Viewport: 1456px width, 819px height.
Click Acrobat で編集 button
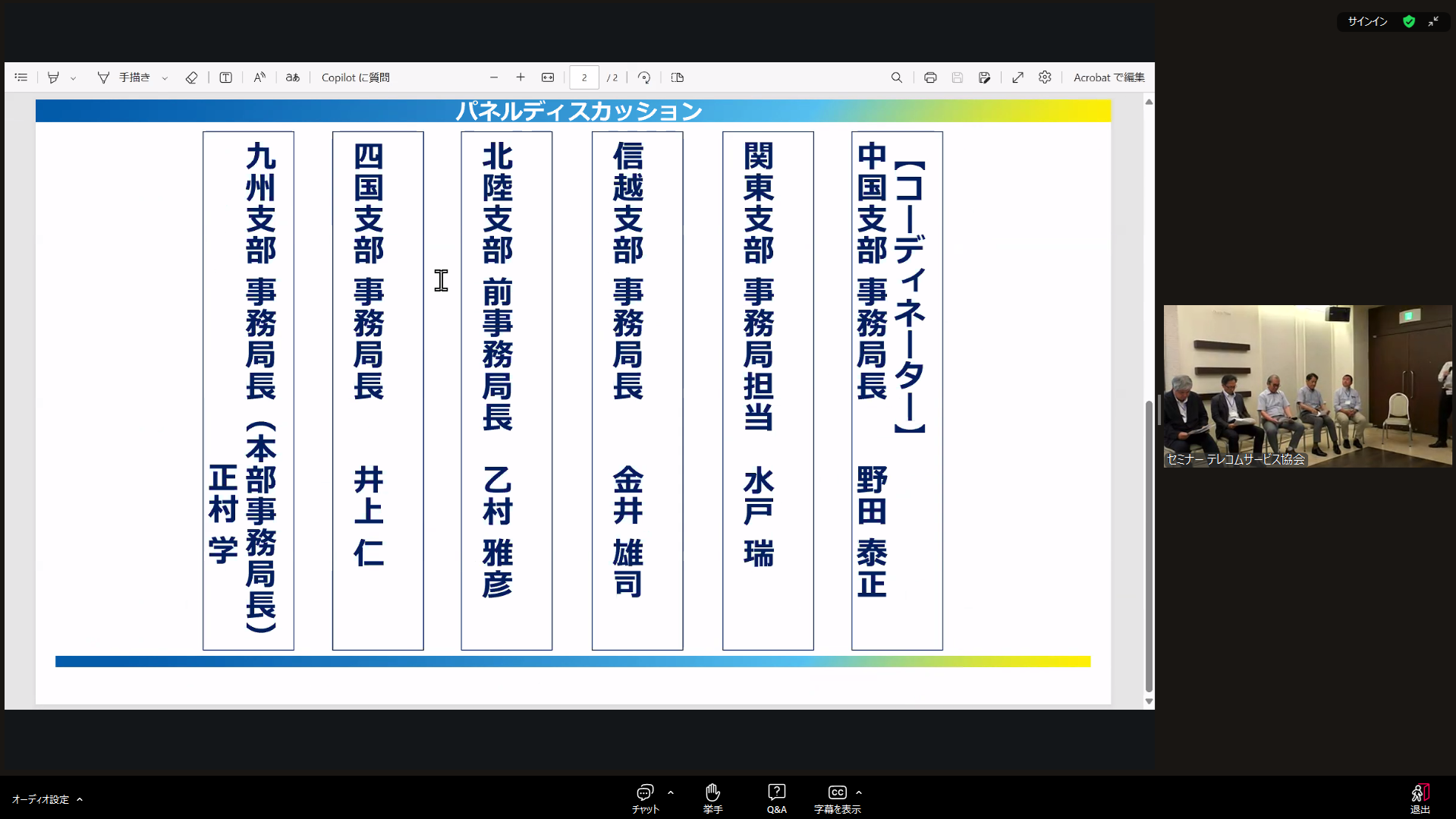pos(1109,77)
